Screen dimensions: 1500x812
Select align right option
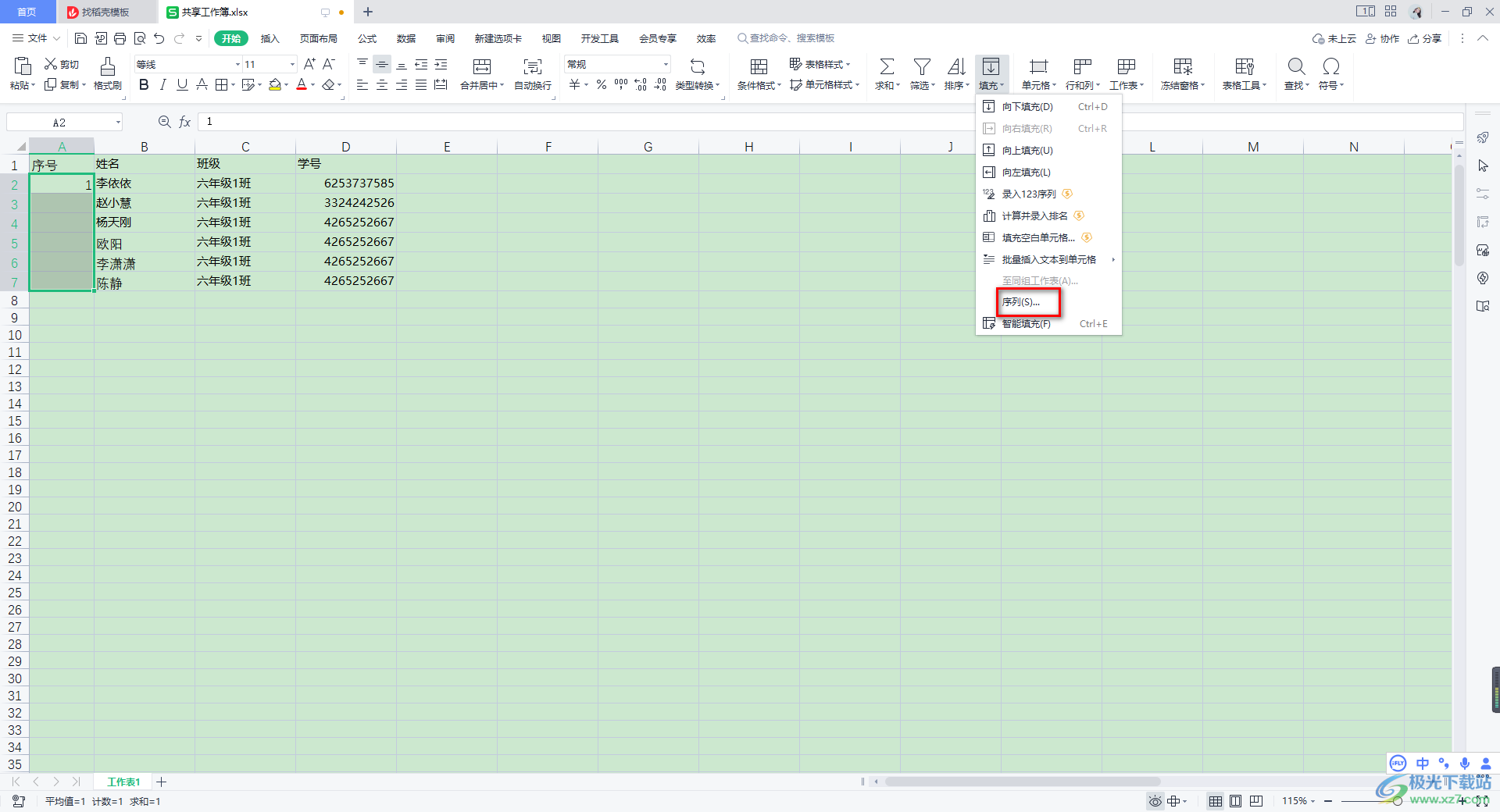pos(402,84)
